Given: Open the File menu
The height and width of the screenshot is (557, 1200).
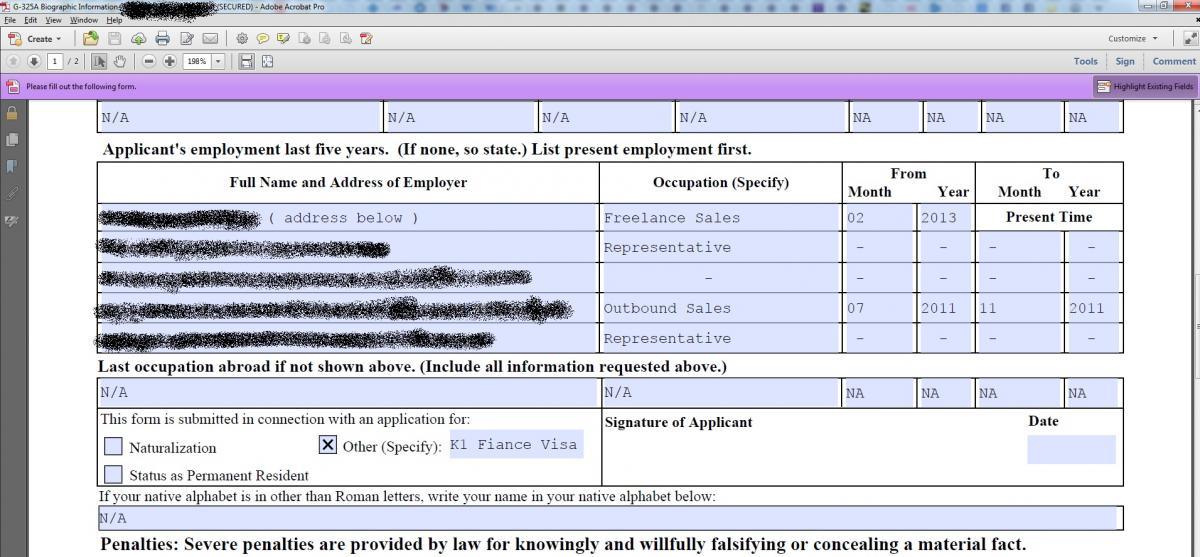Looking at the screenshot, I should [11, 20].
